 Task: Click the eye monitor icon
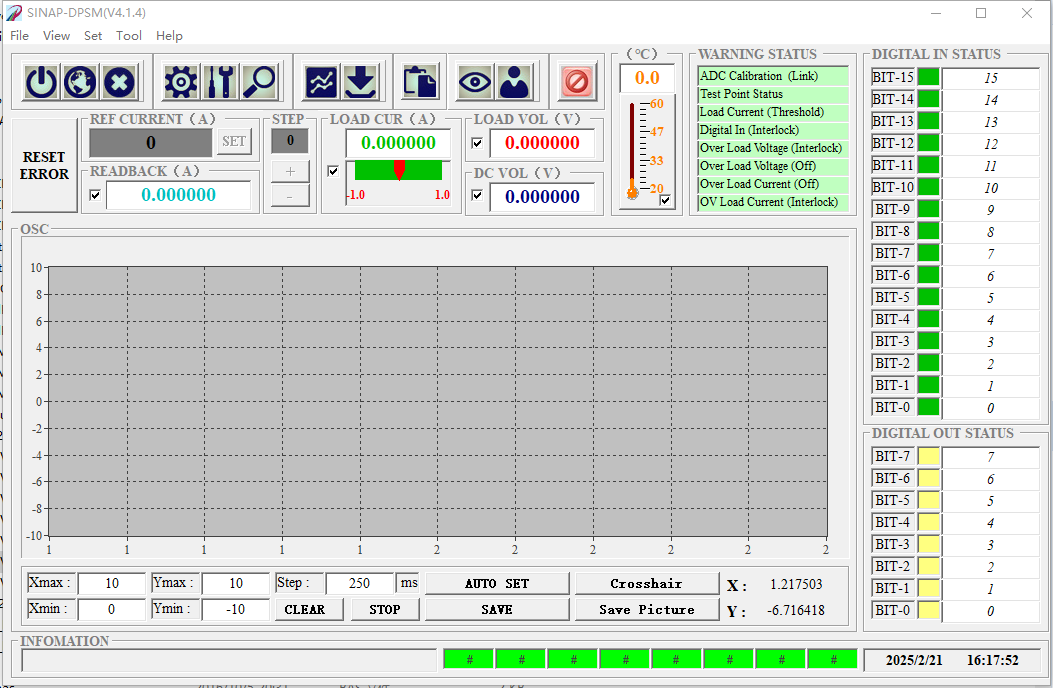(475, 81)
